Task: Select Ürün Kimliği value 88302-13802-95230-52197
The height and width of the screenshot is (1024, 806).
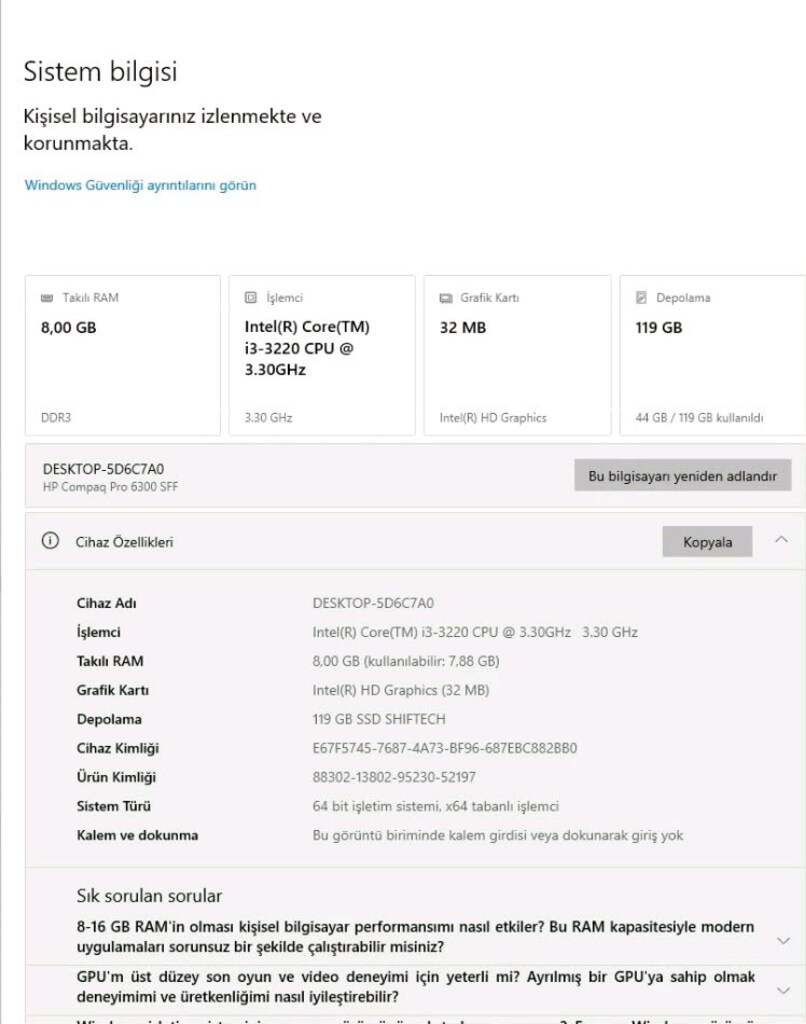Action: pyautogui.click(x=394, y=777)
